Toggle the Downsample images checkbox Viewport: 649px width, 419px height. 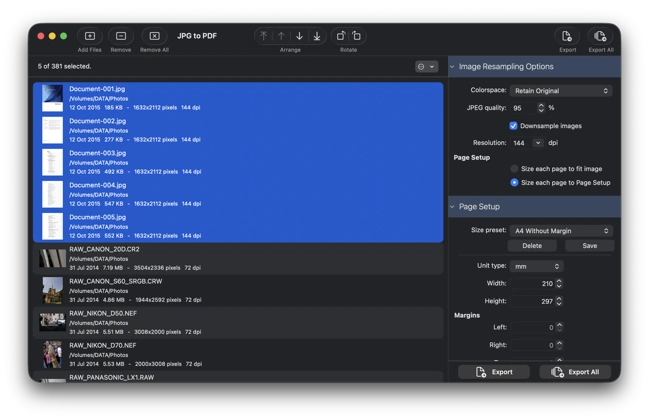[x=513, y=126]
